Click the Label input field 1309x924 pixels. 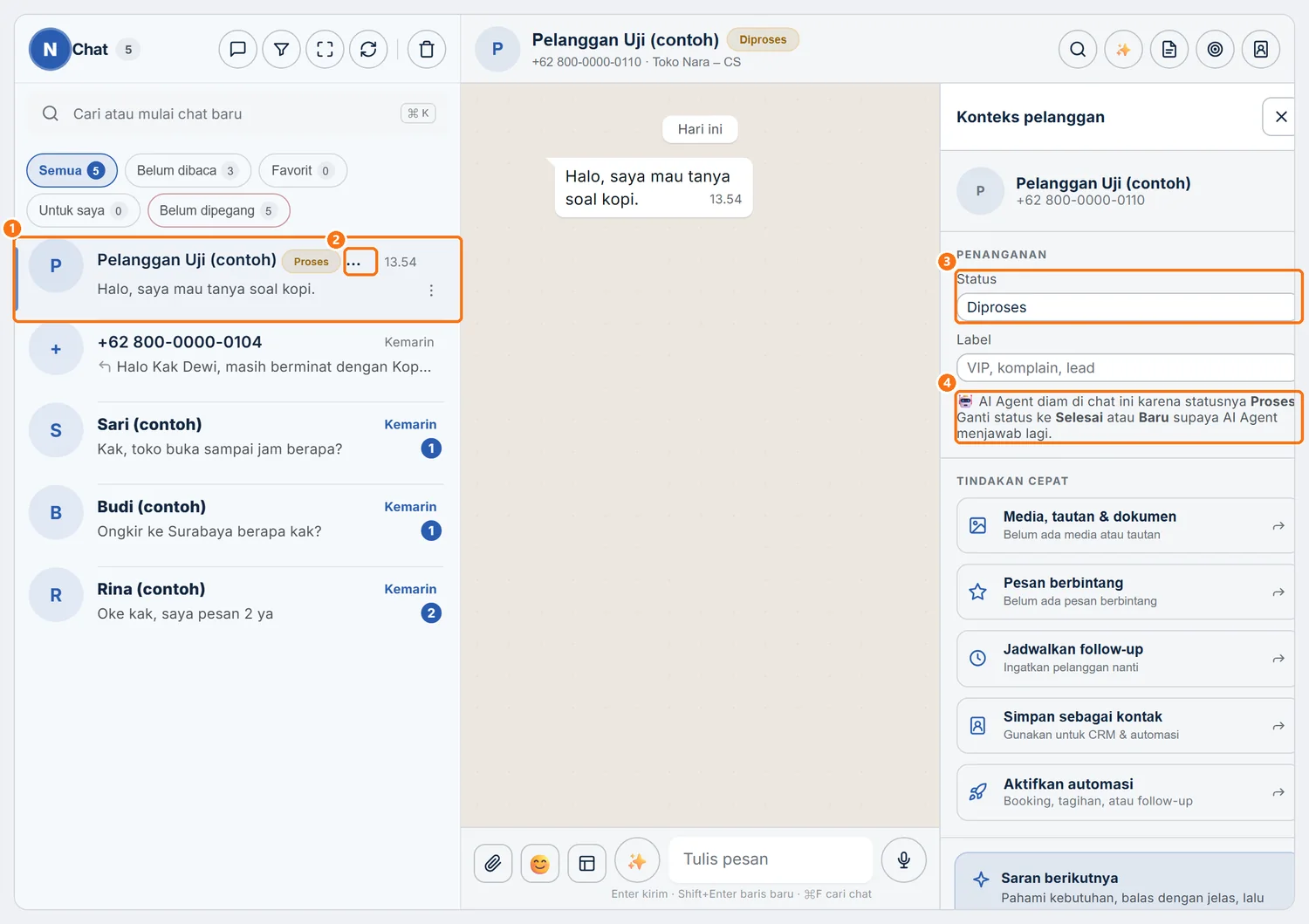coord(1126,368)
